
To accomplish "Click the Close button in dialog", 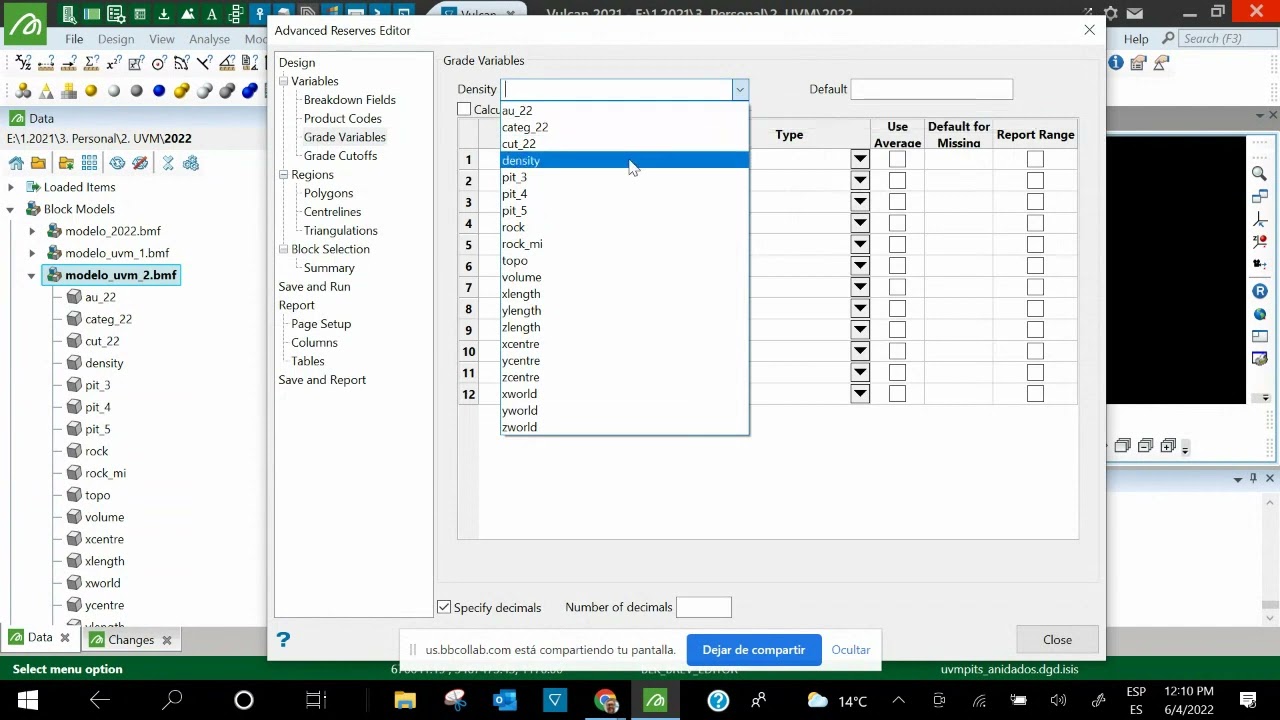I will click(1057, 640).
